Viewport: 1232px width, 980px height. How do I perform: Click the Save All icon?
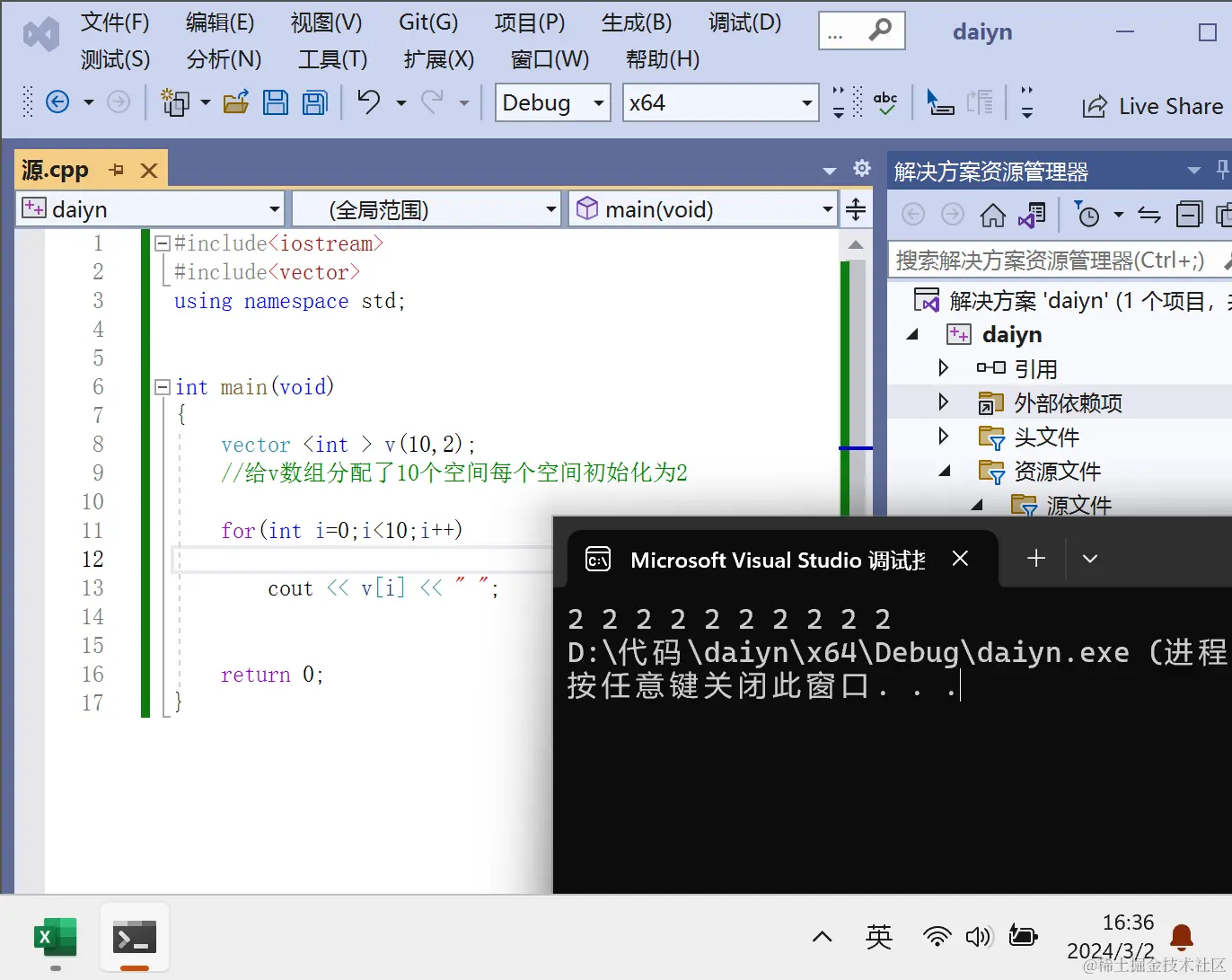click(x=315, y=102)
